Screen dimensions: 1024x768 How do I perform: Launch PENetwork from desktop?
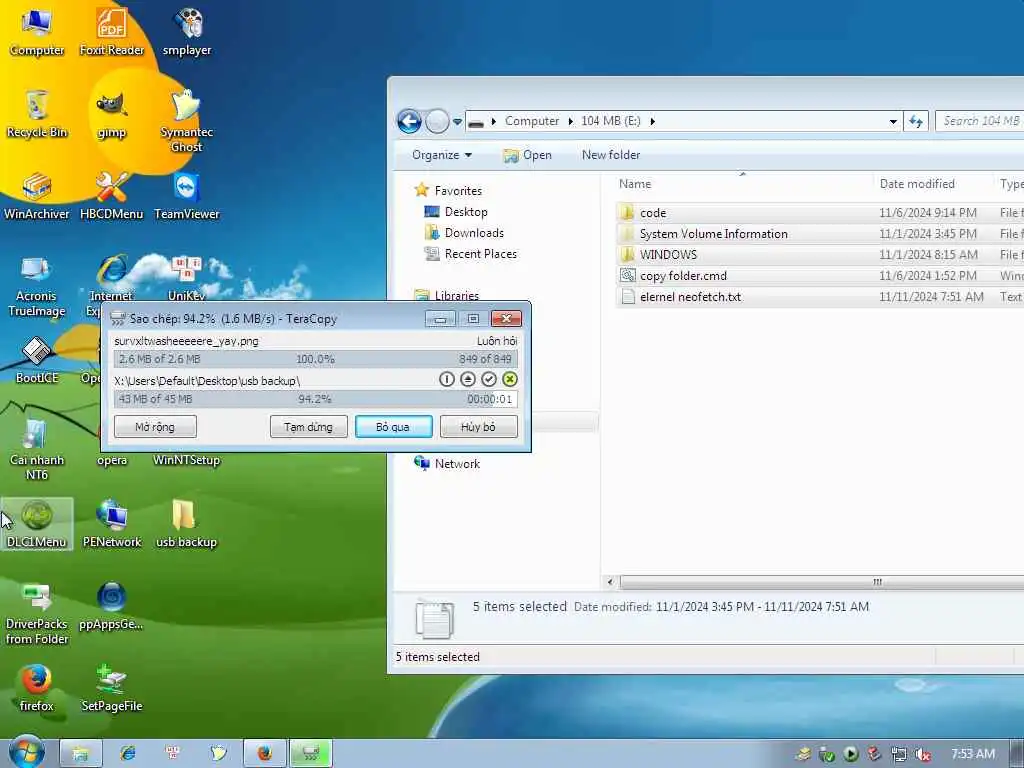coord(112,524)
